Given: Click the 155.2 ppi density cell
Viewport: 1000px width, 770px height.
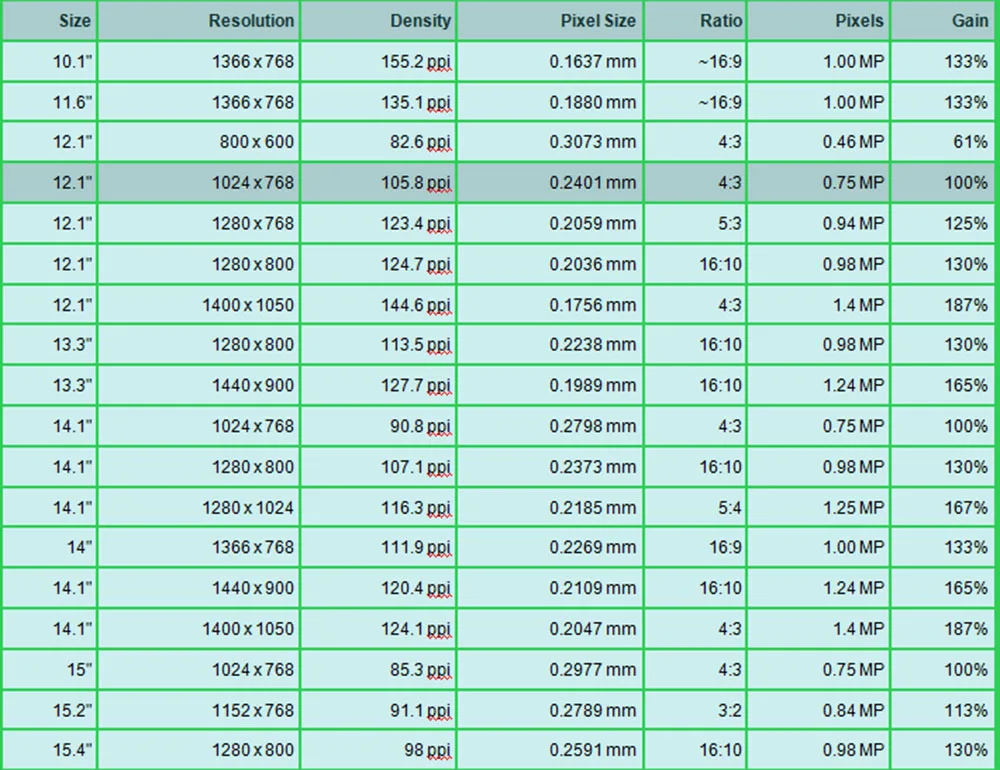Looking at the screenshot, I should point(379,62).
